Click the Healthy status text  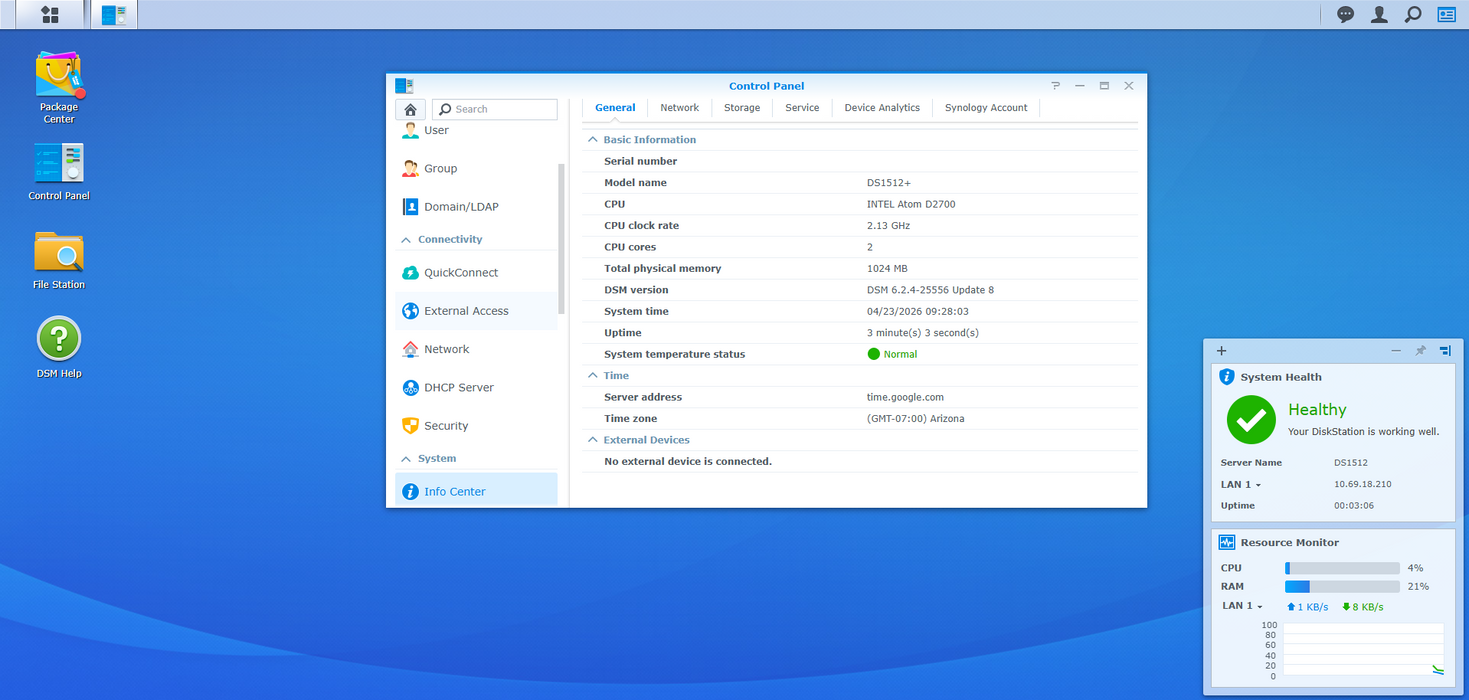click(1317, 409)
